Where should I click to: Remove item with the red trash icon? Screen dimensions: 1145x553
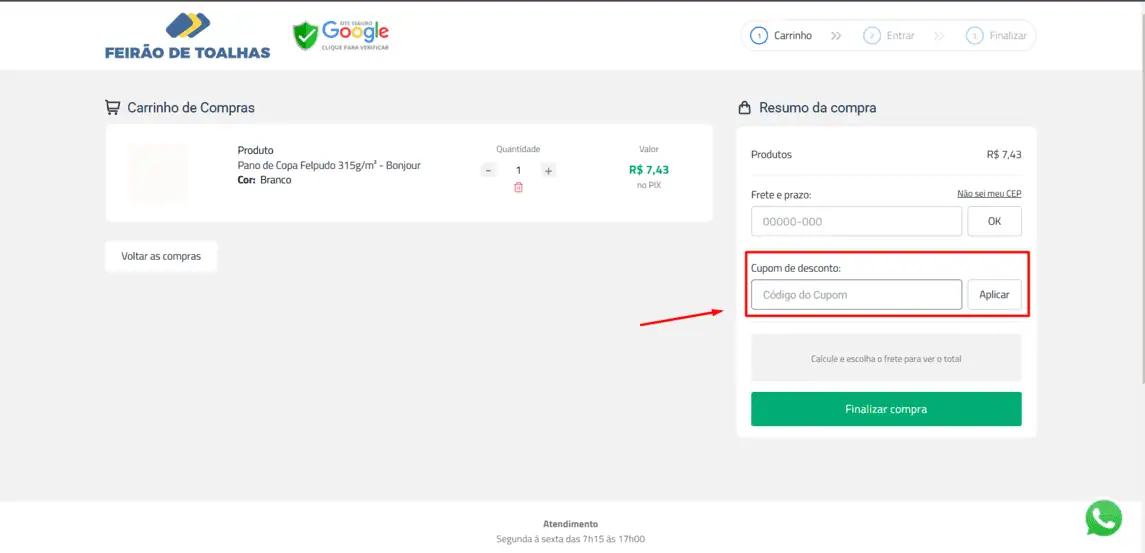[x=518, y=187]
